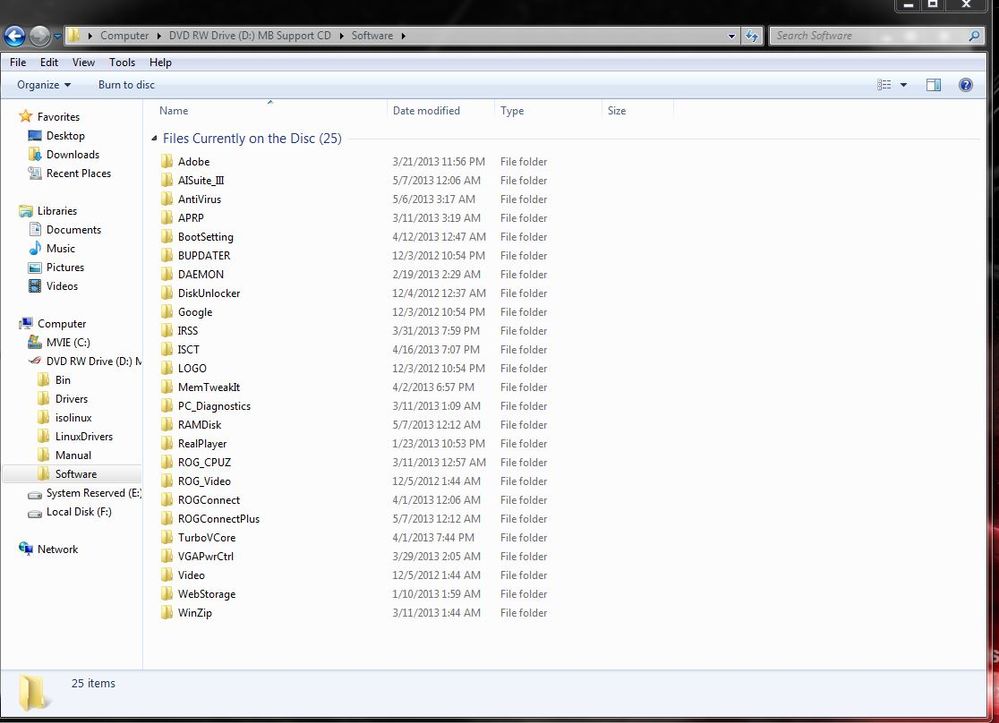Viewport: 999px width, 723px height.
Task: Click Computer in the address breadcrumb
Action: coord(124,36)
